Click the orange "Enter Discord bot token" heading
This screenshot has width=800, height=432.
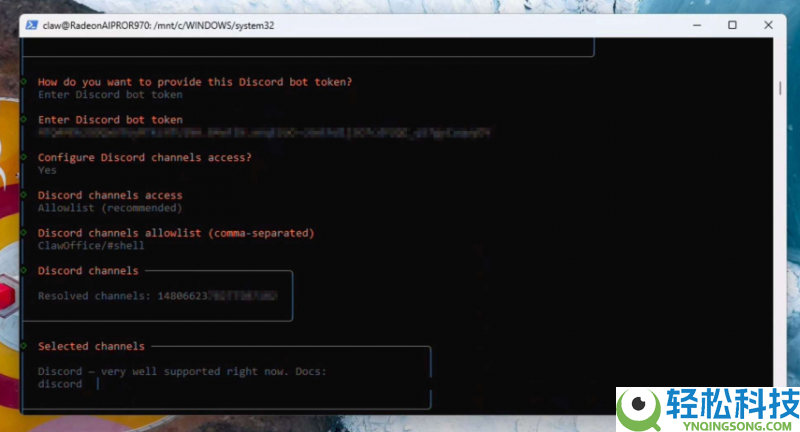[x=110, y=119]
